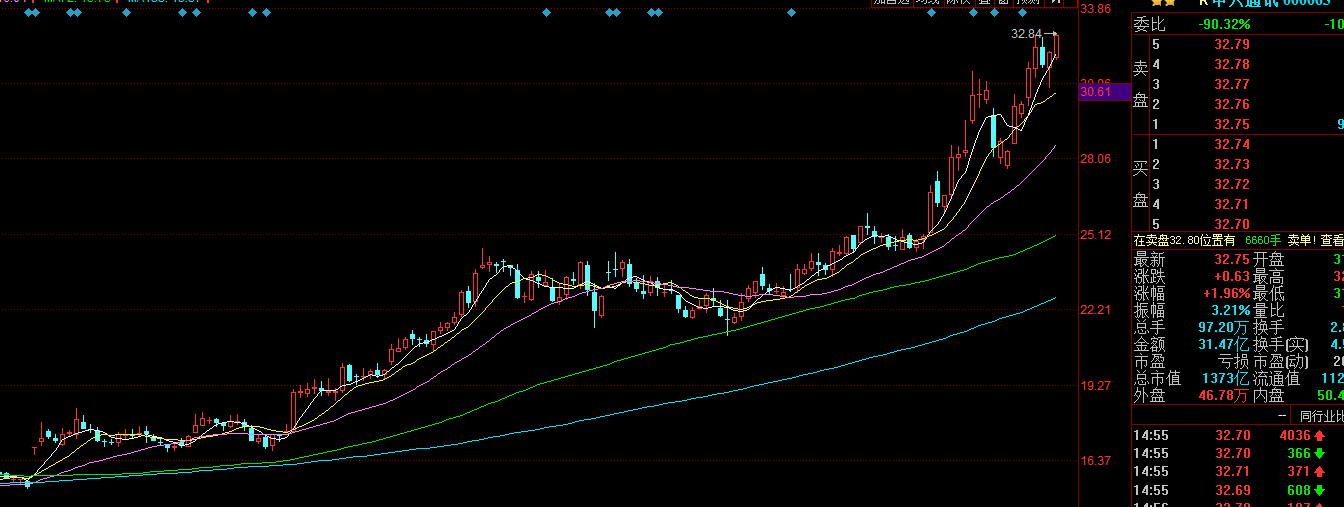Click the 6660手 order size in the alert
The image size is (1344, 507).
pos(1264,240)
